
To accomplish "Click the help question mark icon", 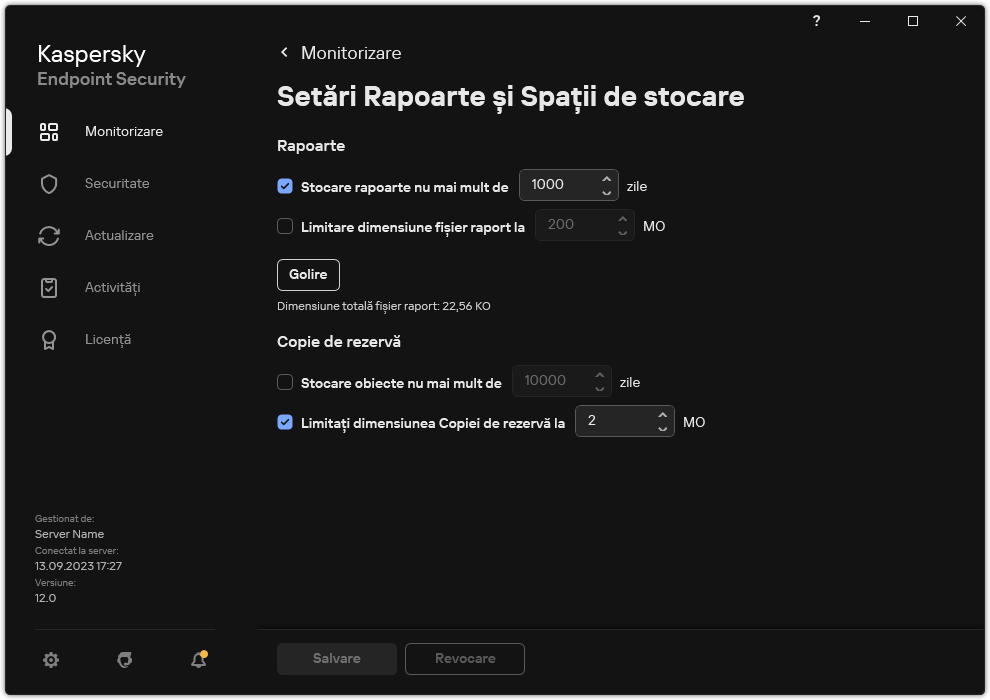I will coord(816,21).
